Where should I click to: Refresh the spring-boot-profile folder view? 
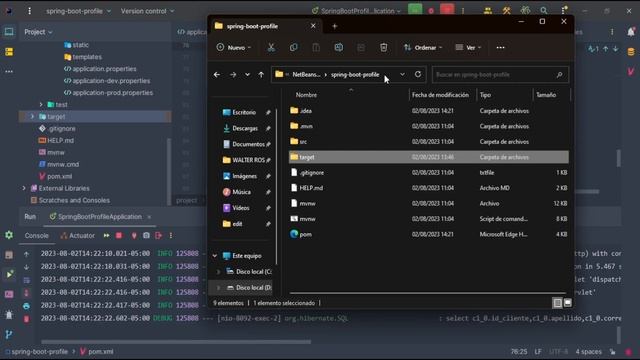coord(418,74)
